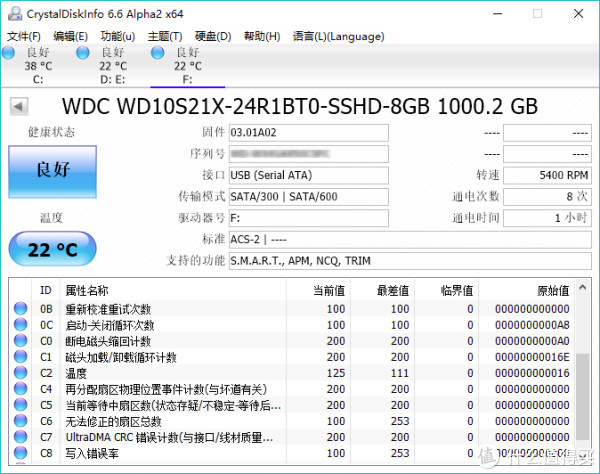The height and width of the screenshot is (474, 600).
Task: Click the 原始值 column header
Action: pos(527,290)
